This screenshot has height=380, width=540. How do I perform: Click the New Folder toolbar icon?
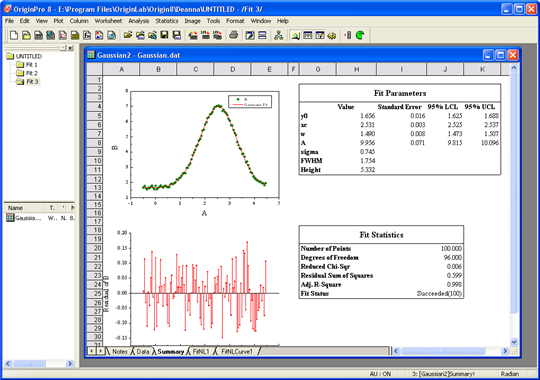click(26, 35)
